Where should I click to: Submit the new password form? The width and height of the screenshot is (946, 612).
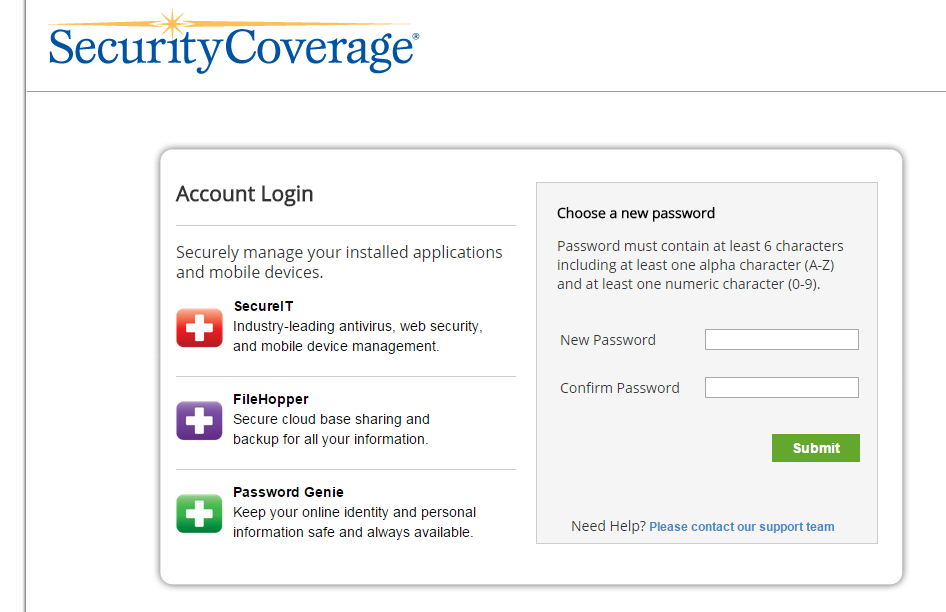click(816, 448)
